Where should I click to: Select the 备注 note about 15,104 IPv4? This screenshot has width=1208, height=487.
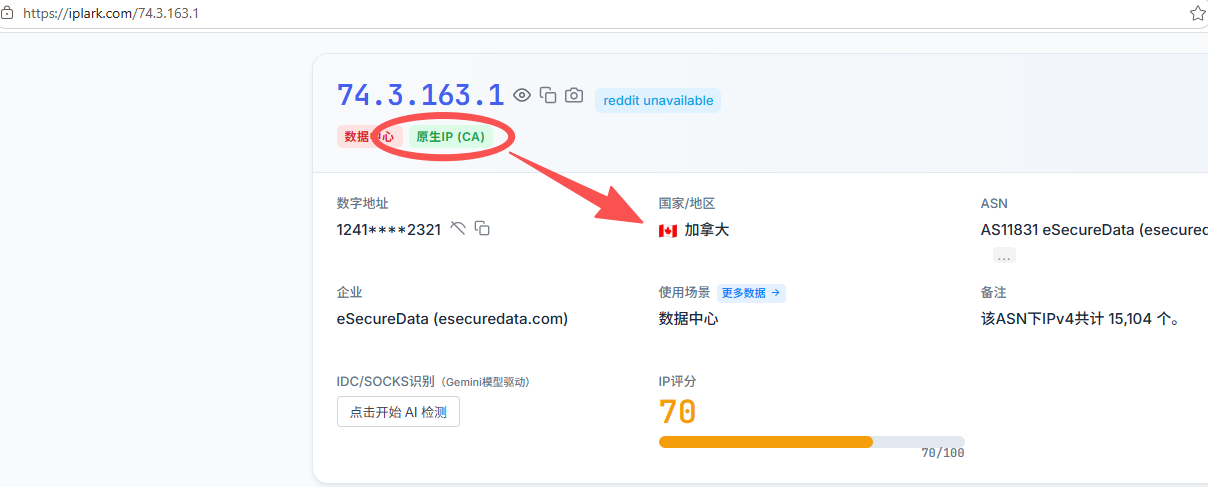click(x=1081, y=319)
